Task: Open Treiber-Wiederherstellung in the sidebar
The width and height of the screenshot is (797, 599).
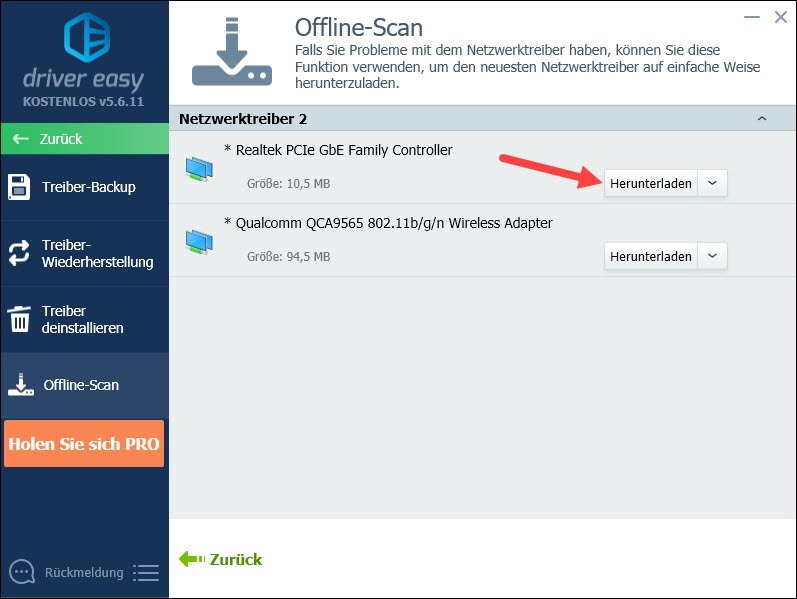Action: [x=85, y=253]
